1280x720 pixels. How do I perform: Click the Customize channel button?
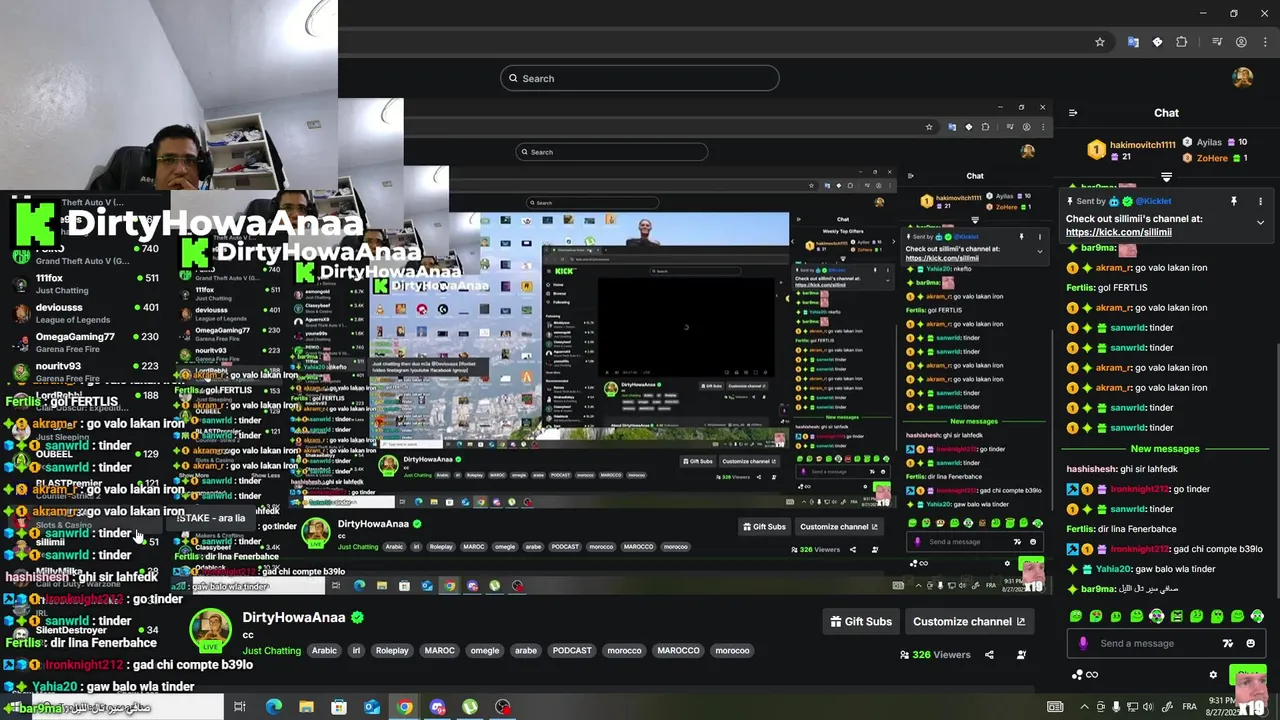[969, 621]
